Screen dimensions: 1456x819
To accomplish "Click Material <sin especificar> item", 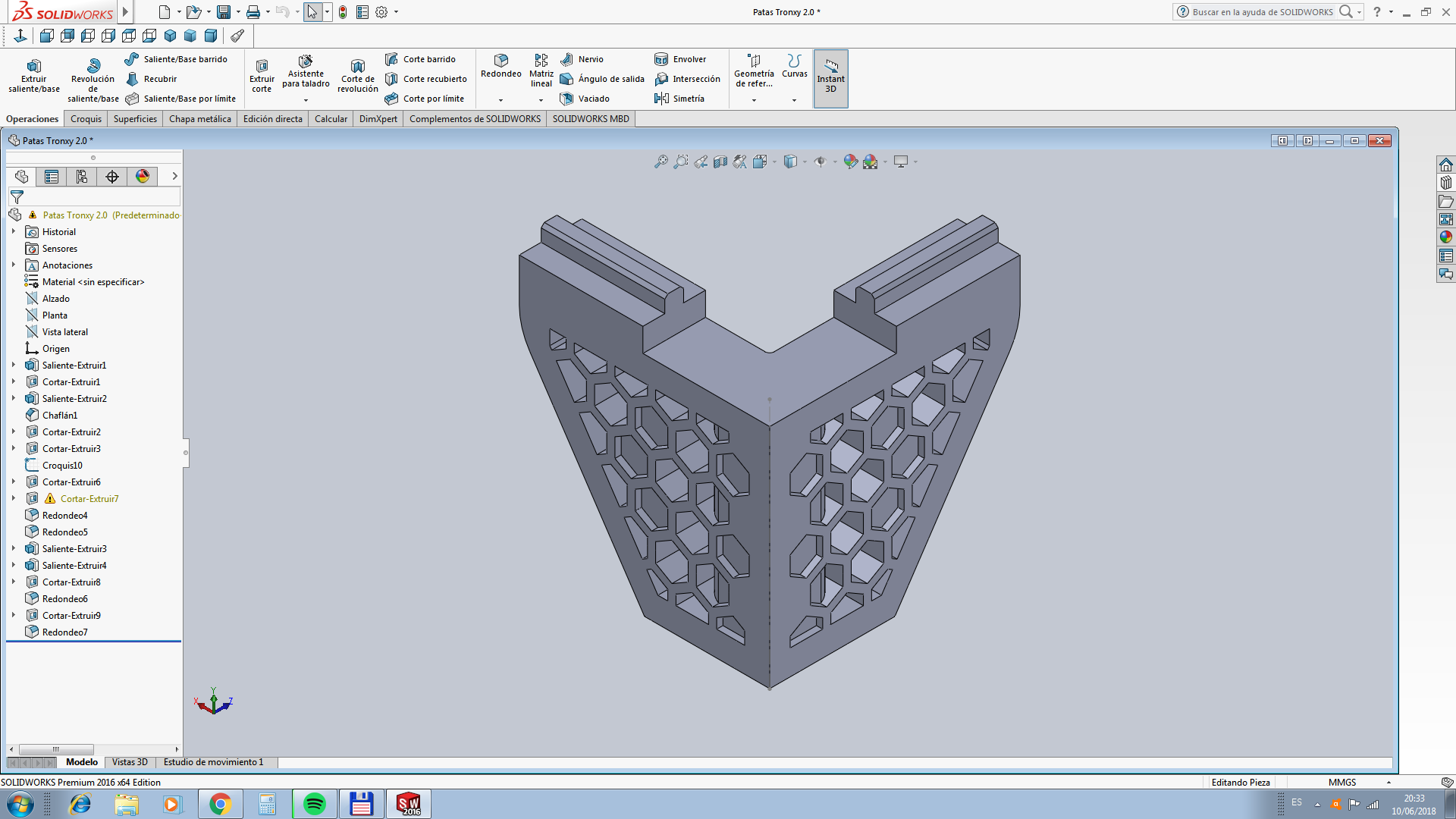I will pyautogui.click(x=84, y=282).
